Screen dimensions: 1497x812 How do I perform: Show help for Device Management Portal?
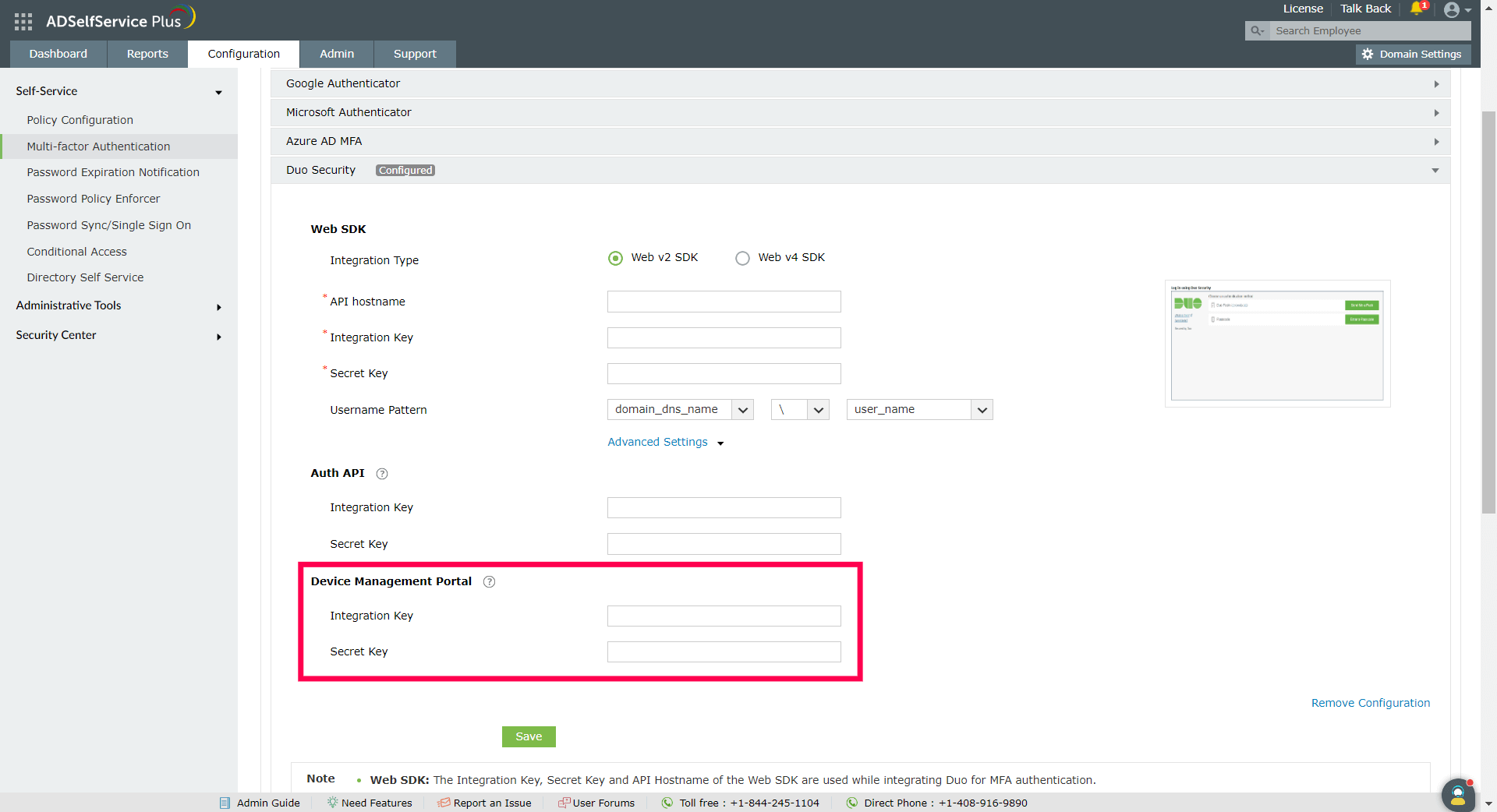coord(490,582)
